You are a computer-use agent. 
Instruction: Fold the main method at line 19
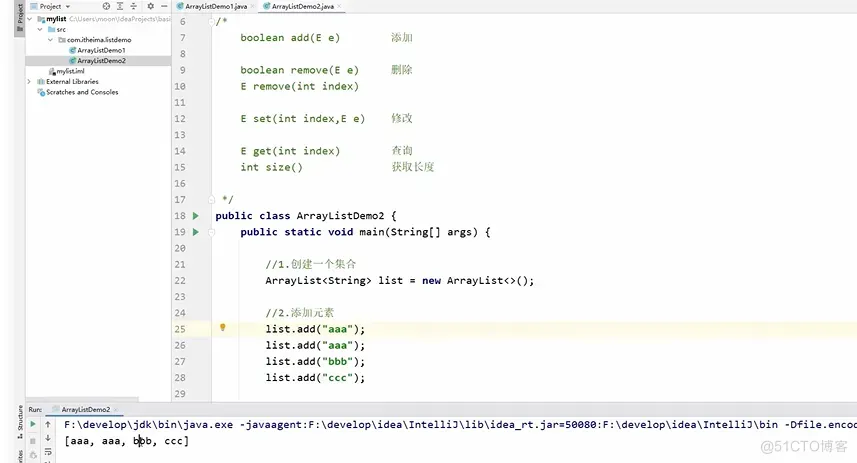click(212, 232)
